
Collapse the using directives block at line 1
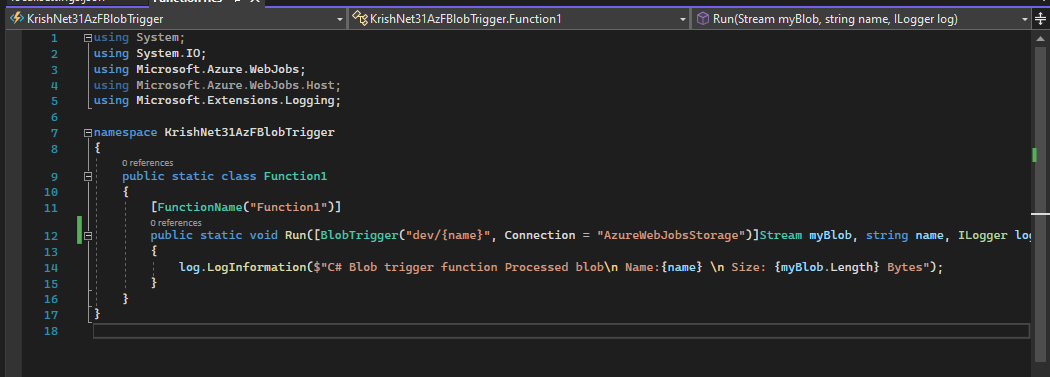88,38
